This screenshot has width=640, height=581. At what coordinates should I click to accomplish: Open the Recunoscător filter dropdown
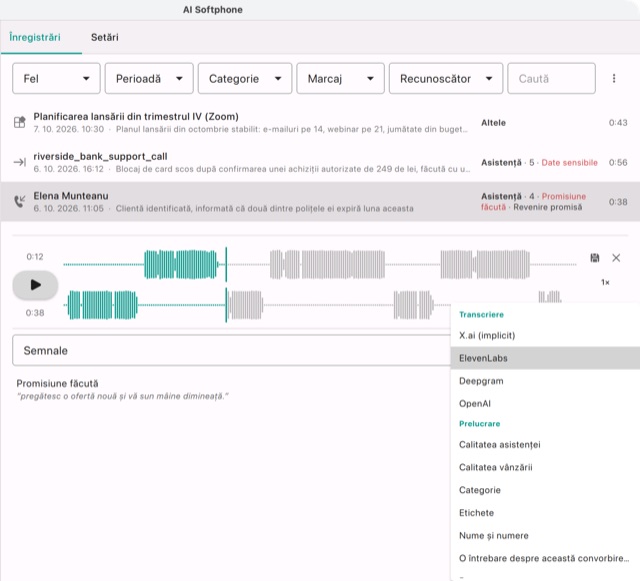tap(446, 78)
